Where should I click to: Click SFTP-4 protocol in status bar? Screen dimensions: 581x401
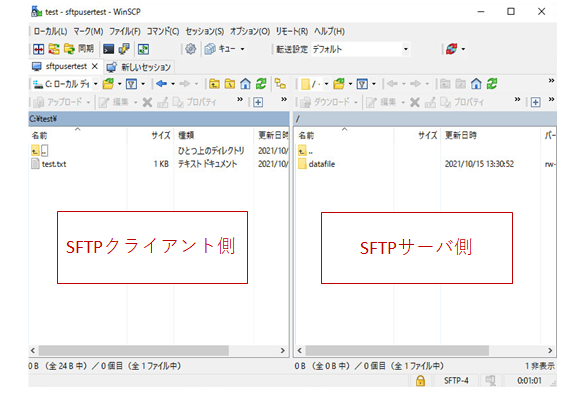click(456, 381)
